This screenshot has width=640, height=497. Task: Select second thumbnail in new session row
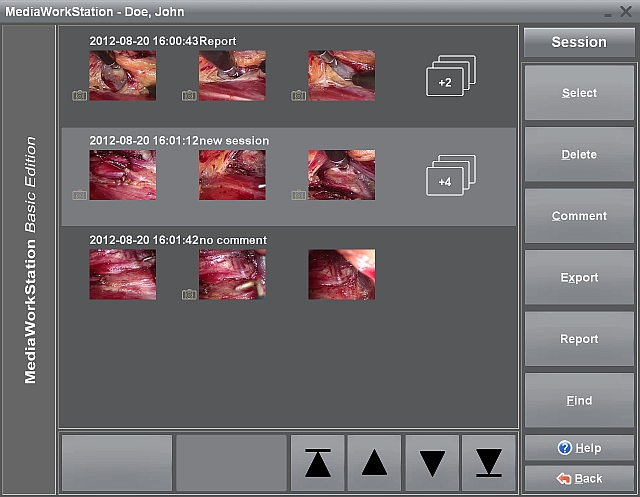point(232,175)
